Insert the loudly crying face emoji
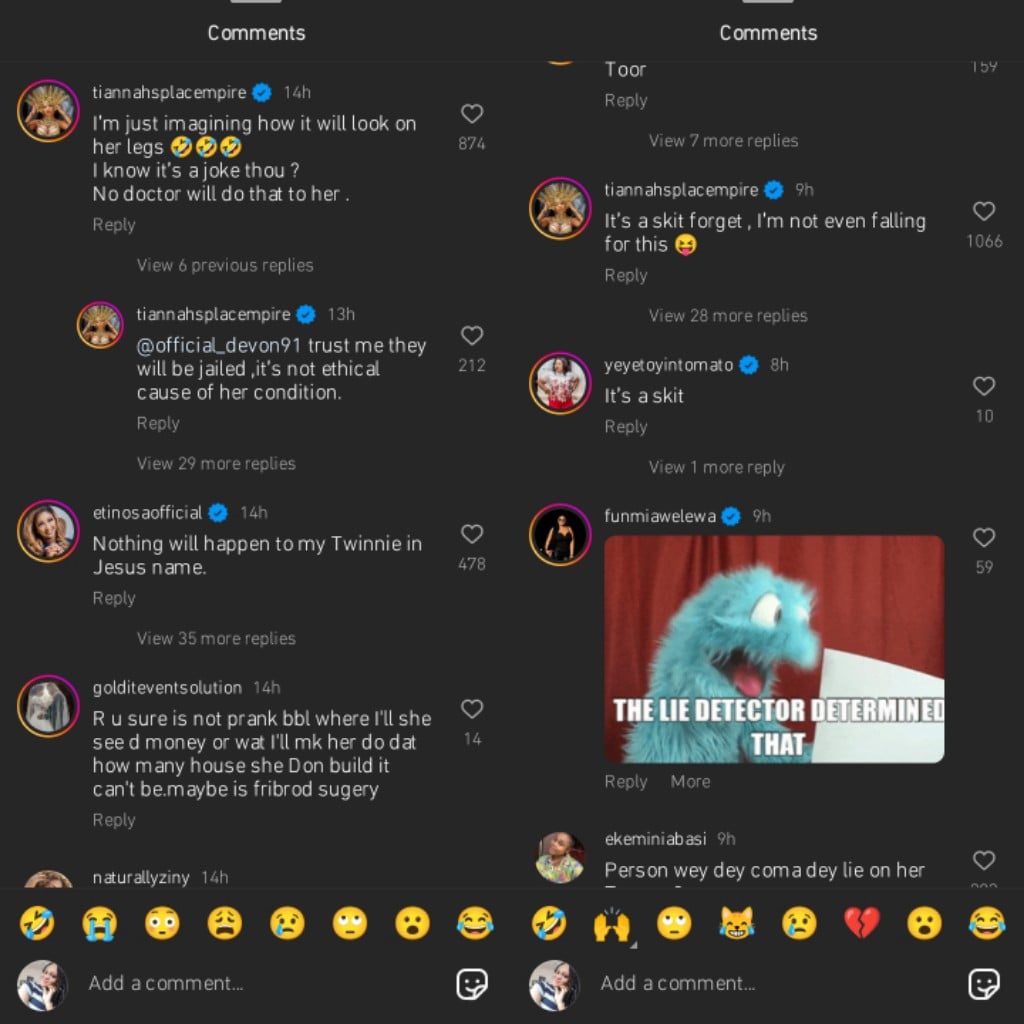Screen dimensions: 1024x1024 coord(99,923)
